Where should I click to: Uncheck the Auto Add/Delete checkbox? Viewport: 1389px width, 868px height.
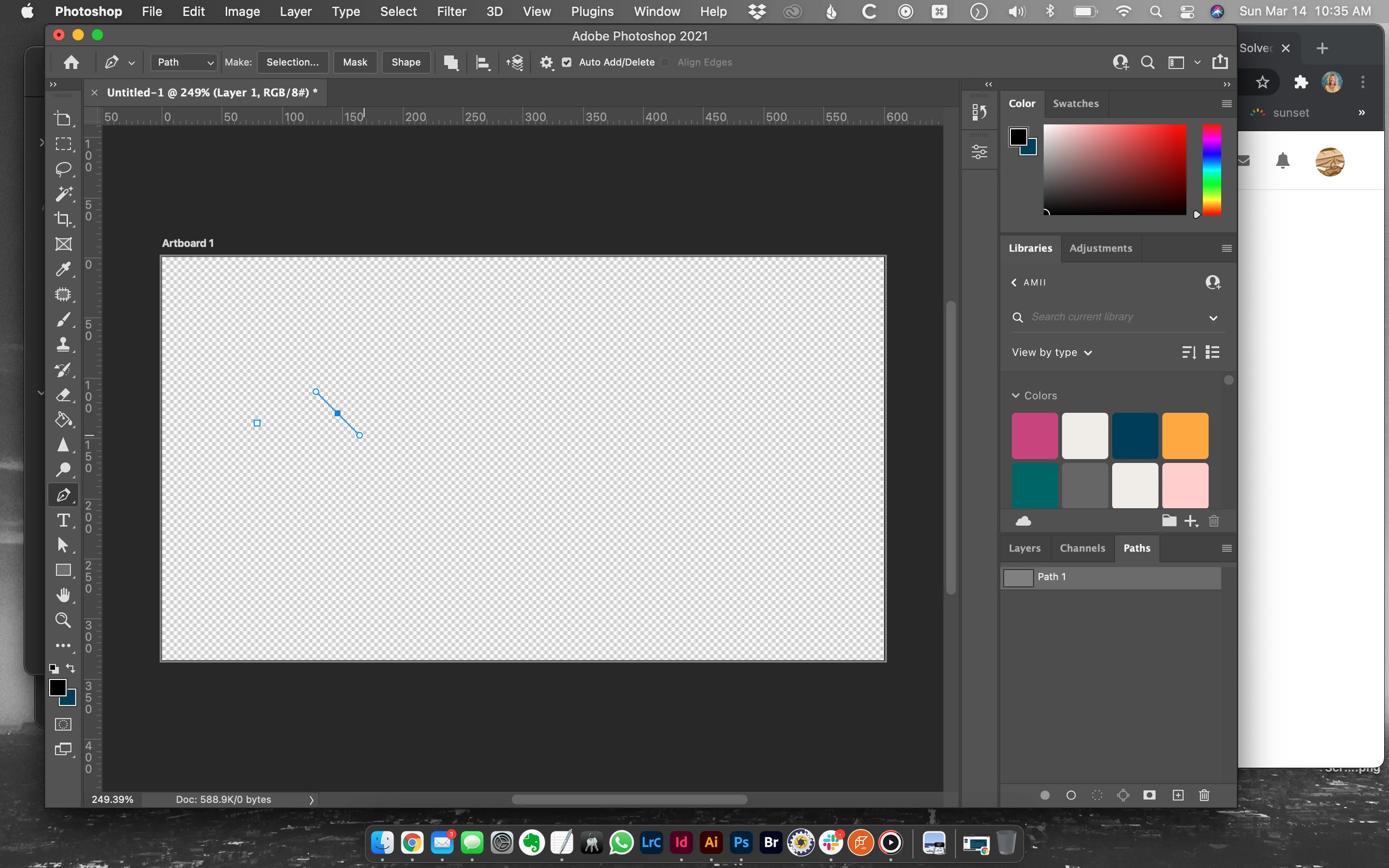tap(567, 62)
